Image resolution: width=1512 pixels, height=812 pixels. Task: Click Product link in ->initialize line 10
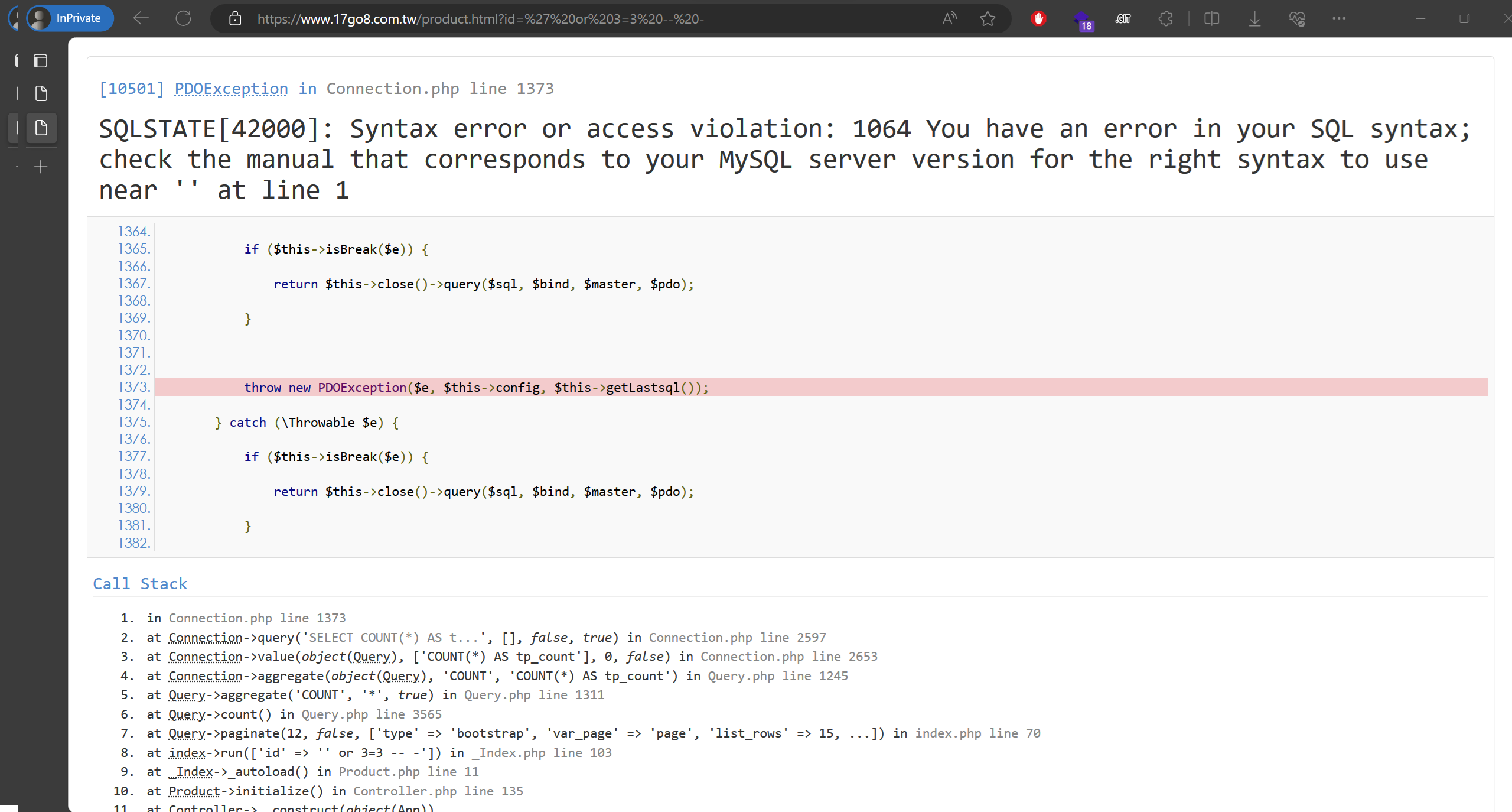point(194,791)
